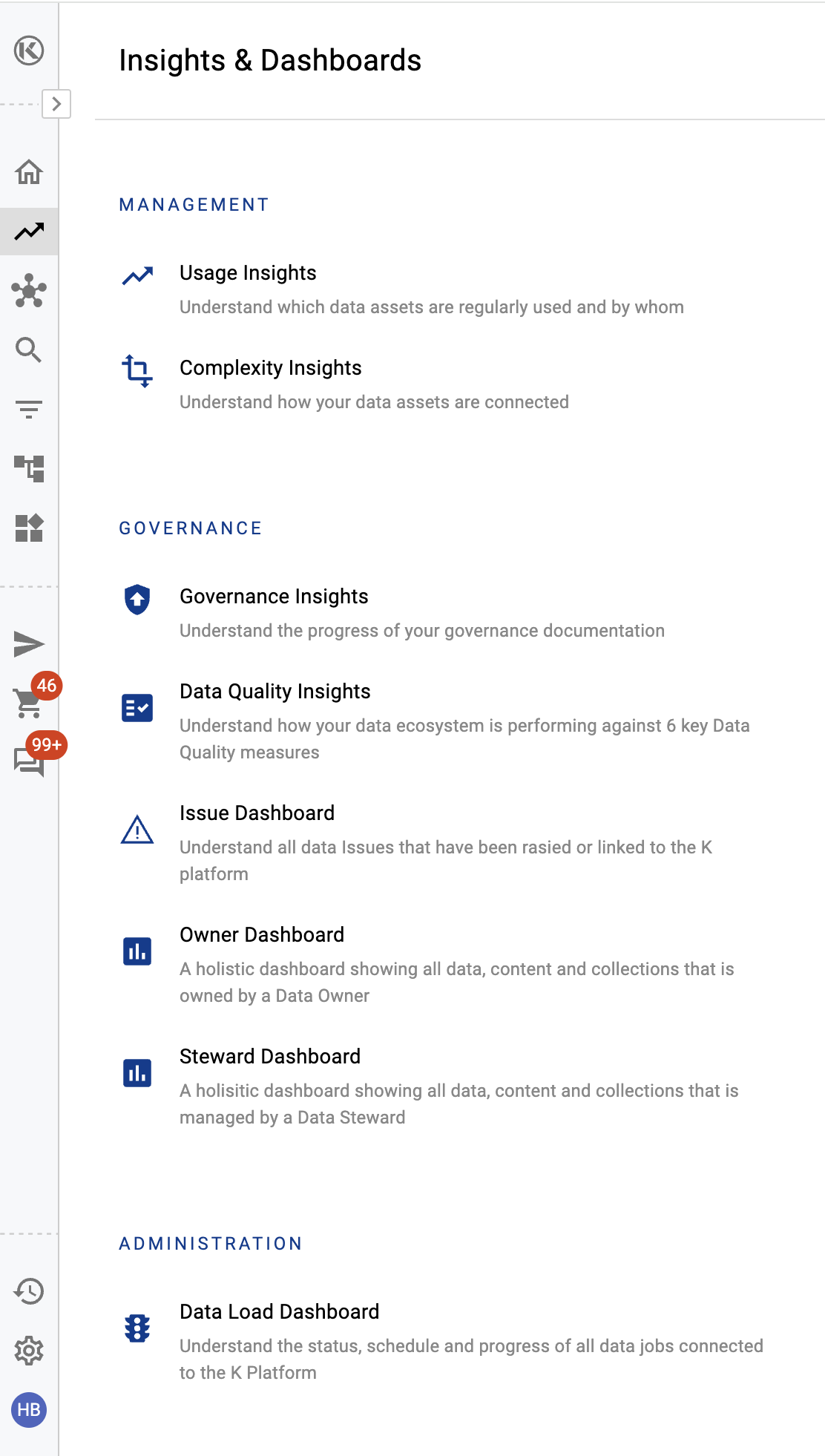Viewport: 825px width, 1456px height.
Task: Open the Data Load Dashboard
Action: point(279,1312)
